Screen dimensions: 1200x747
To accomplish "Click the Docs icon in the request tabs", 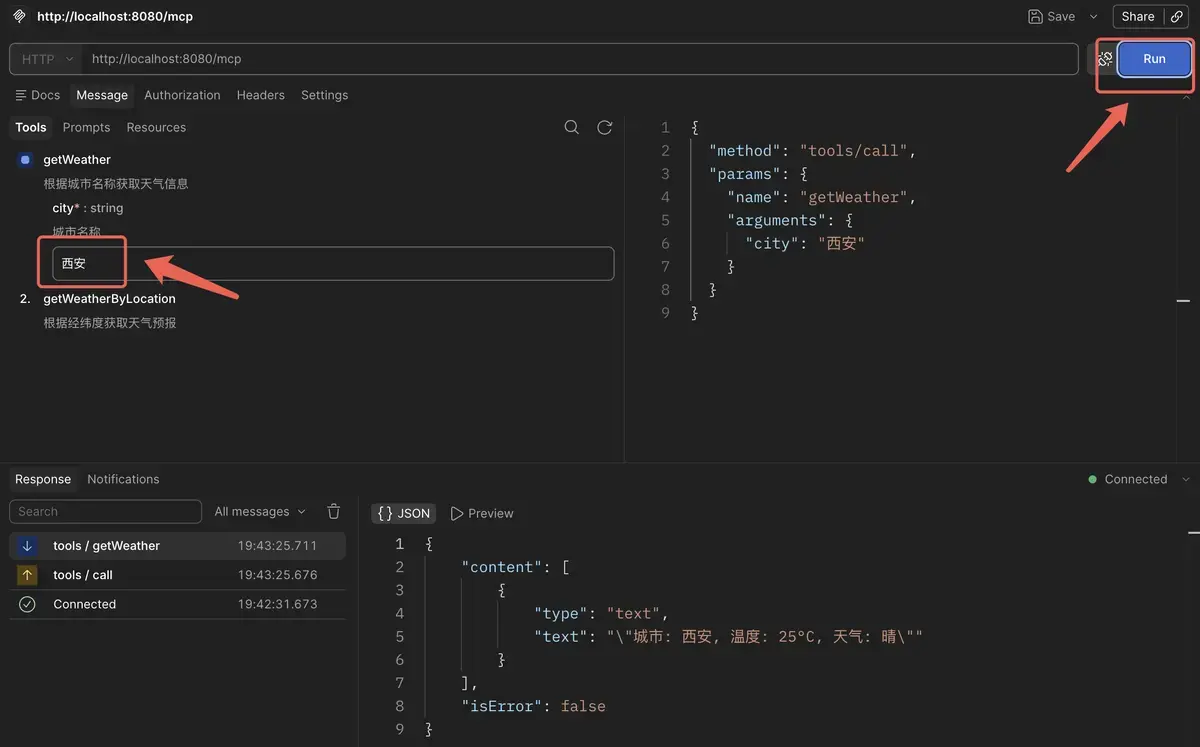I will (20, 95).
